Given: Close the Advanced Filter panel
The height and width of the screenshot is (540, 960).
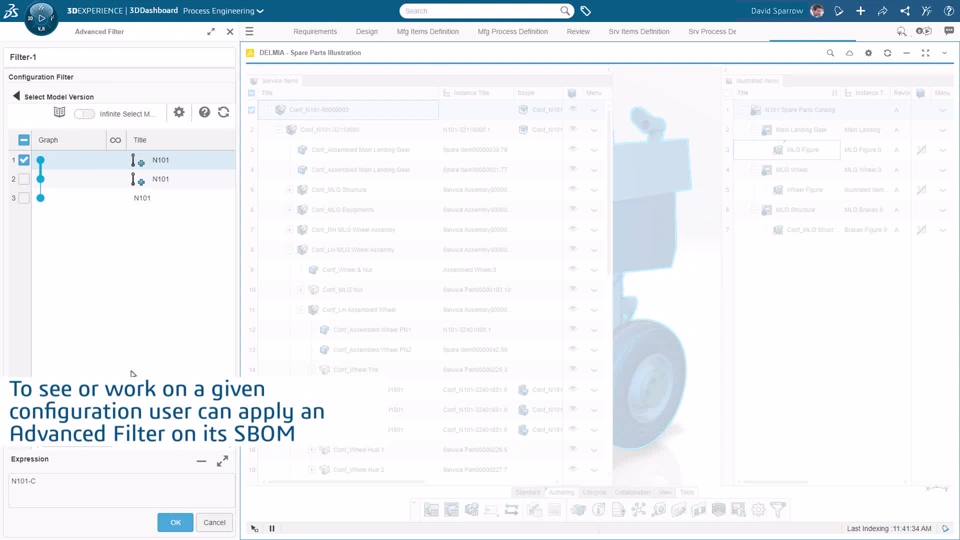Looking at the screenshot, I should coord(230,31).
